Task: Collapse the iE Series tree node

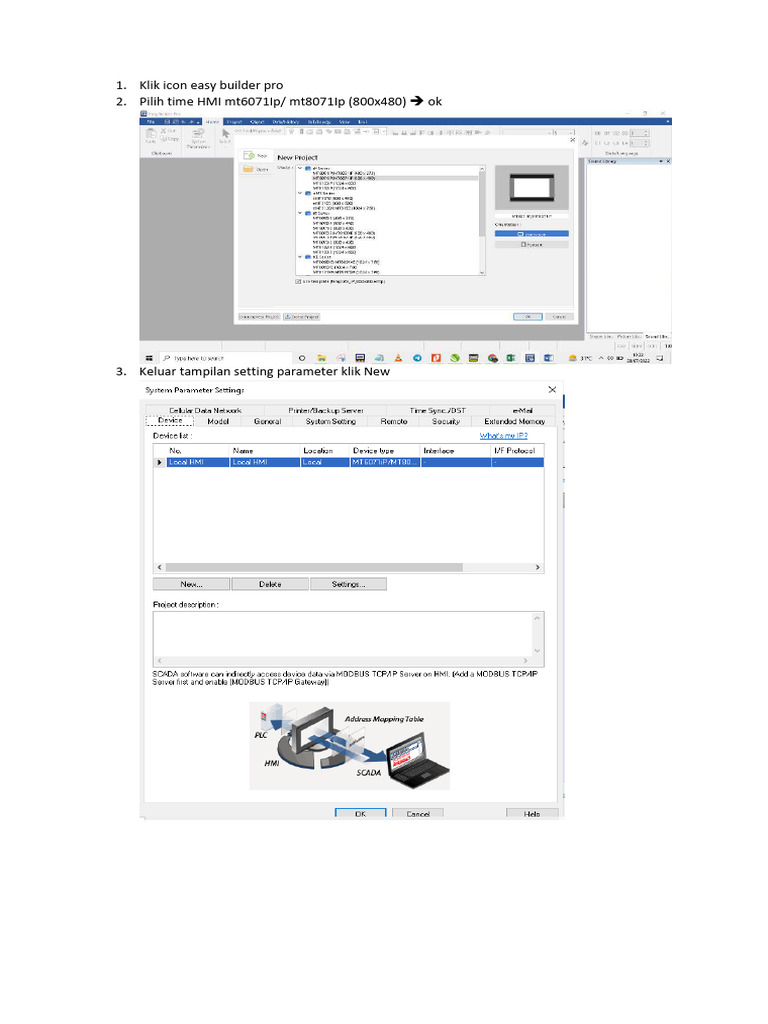Action: pos(300,213)
